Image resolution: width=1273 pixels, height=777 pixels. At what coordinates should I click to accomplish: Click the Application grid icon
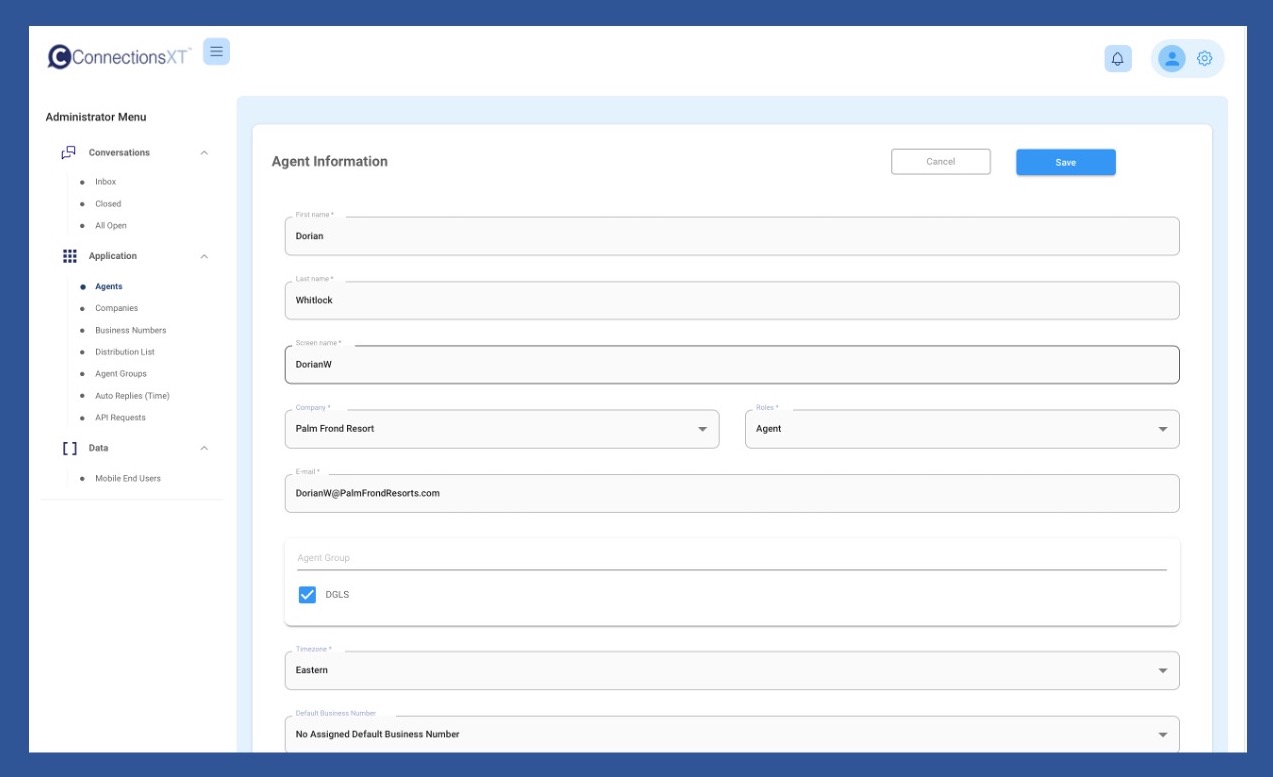69,256
